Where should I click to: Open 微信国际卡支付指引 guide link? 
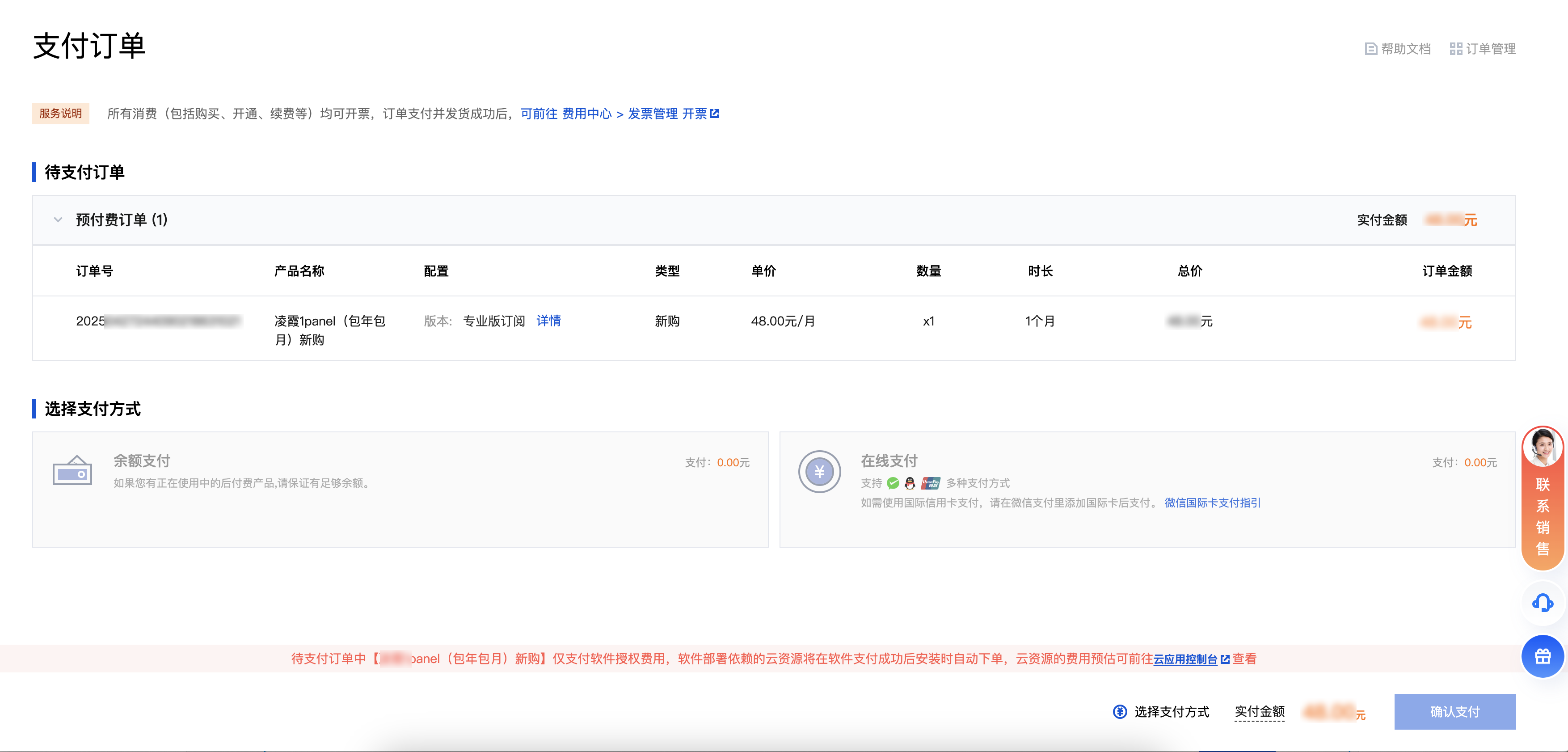coord(1213,503)
